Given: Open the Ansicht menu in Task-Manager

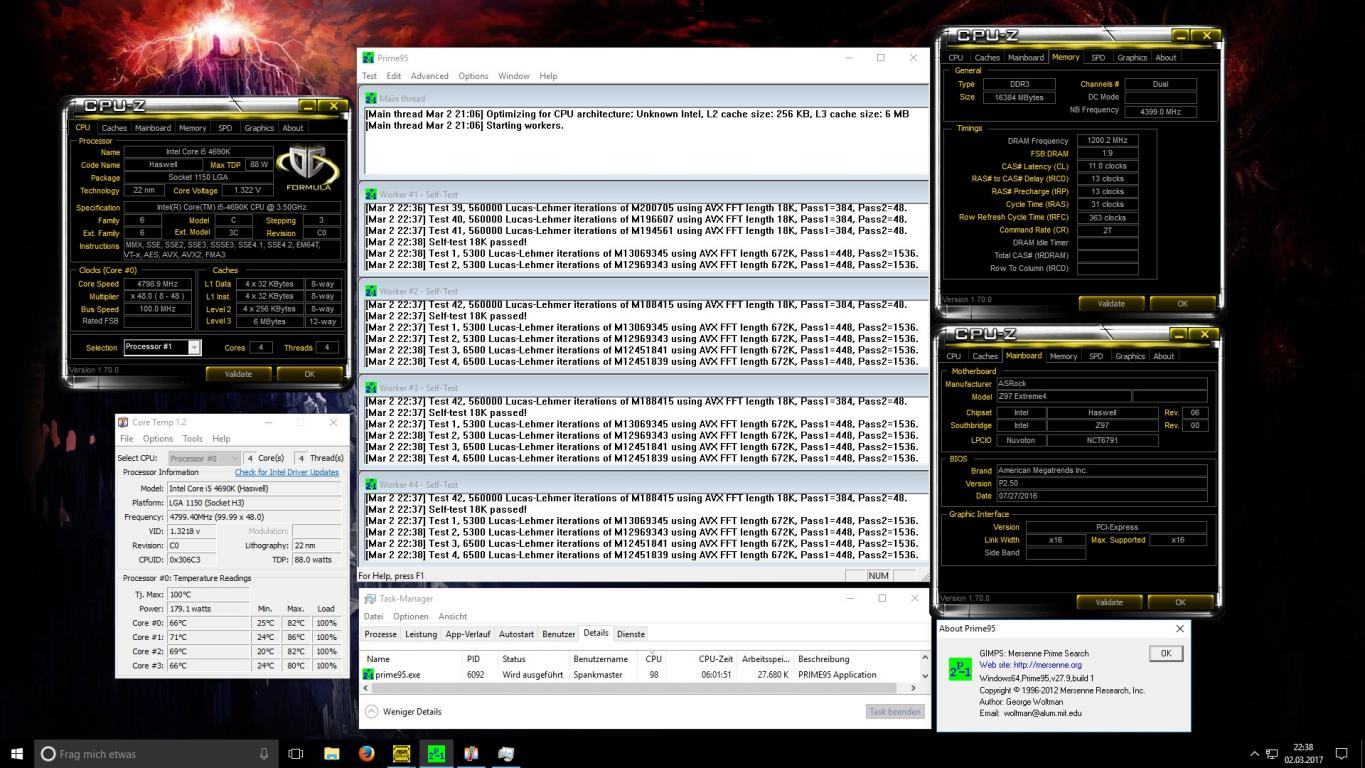Looking at the screenshot, I should pyautogui.click(x=452, y=616).
